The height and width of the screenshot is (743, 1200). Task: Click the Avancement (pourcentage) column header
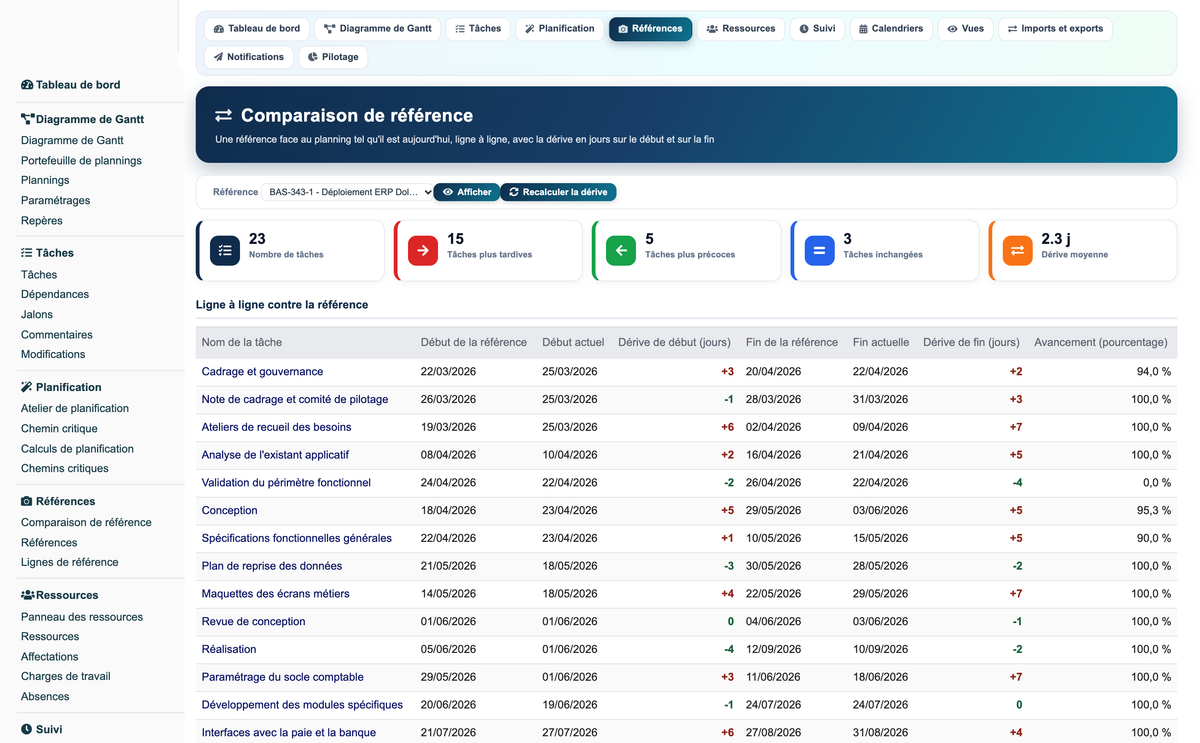[1101, 342]
